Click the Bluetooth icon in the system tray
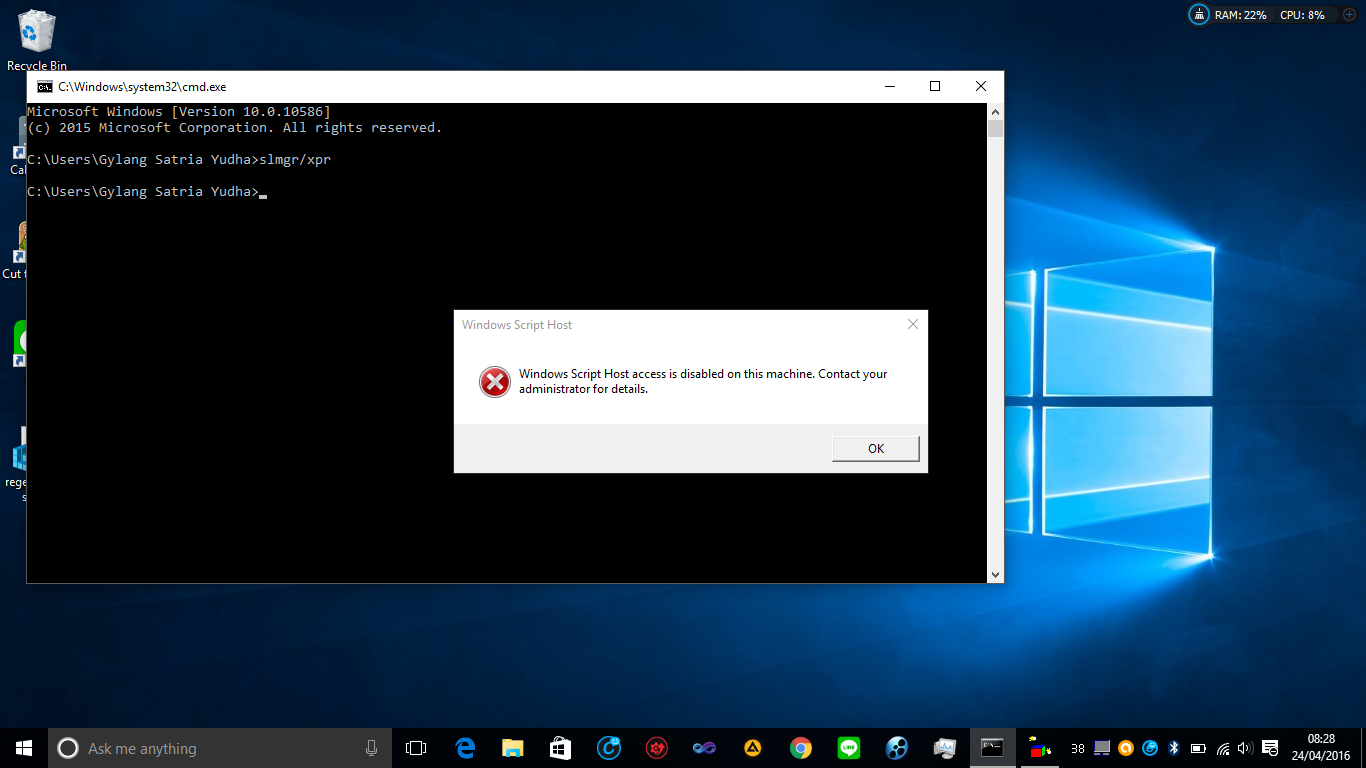This screenshot has height=768, width=1366. 1174,747
